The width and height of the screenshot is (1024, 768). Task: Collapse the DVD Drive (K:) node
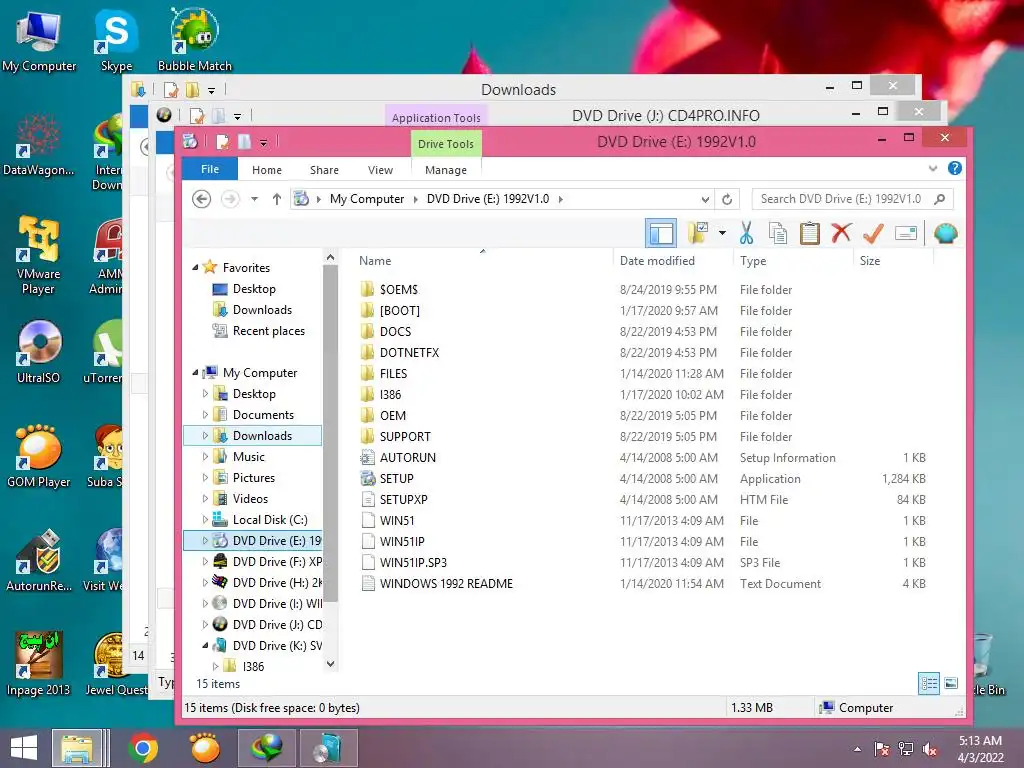point(205,645)
